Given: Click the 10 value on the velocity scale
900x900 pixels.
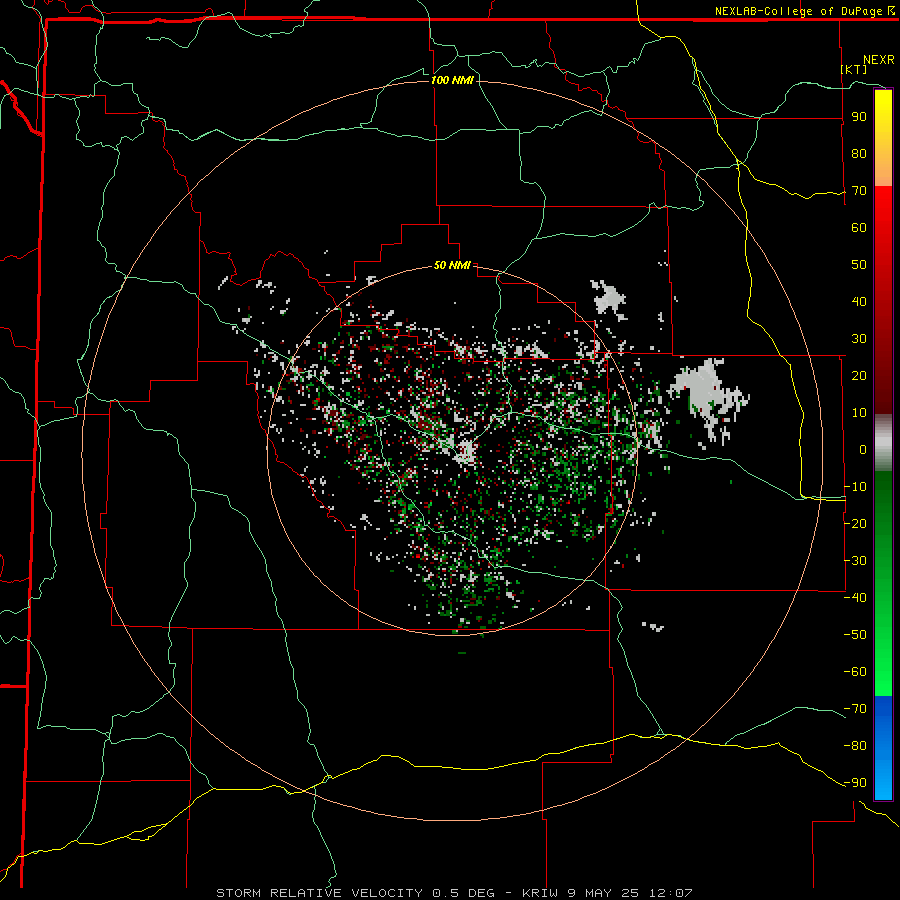Looking at the screenshot, I should (x=859, y=413).
